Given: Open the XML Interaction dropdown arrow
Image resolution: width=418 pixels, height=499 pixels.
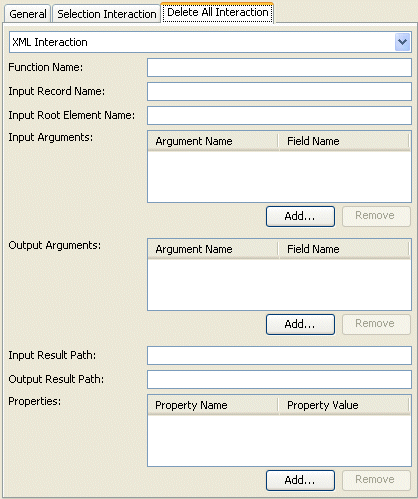Looking at the screenshot, I should pos(402,42).
